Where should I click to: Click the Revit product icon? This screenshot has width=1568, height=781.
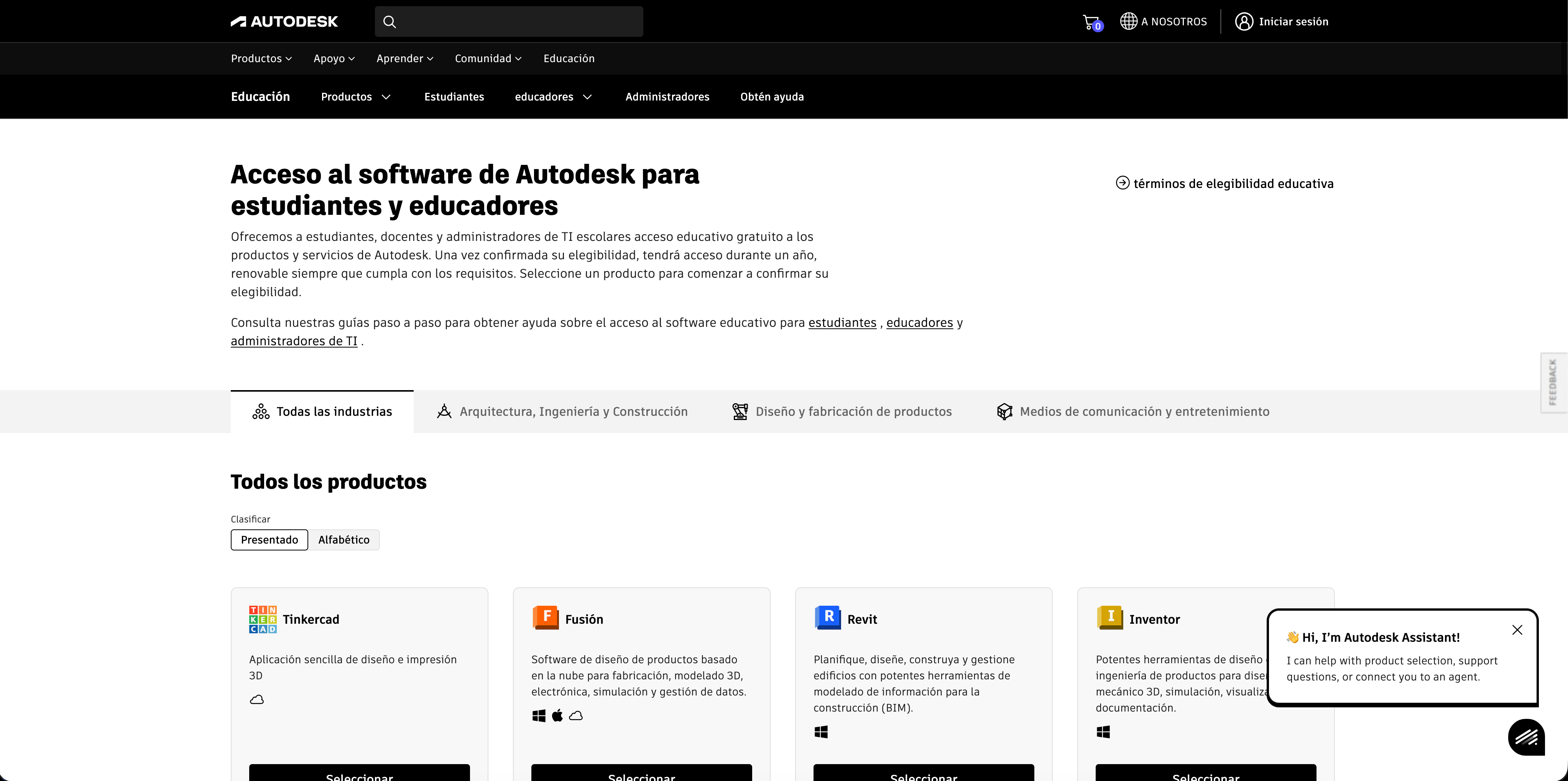click(x=828, y=618)
